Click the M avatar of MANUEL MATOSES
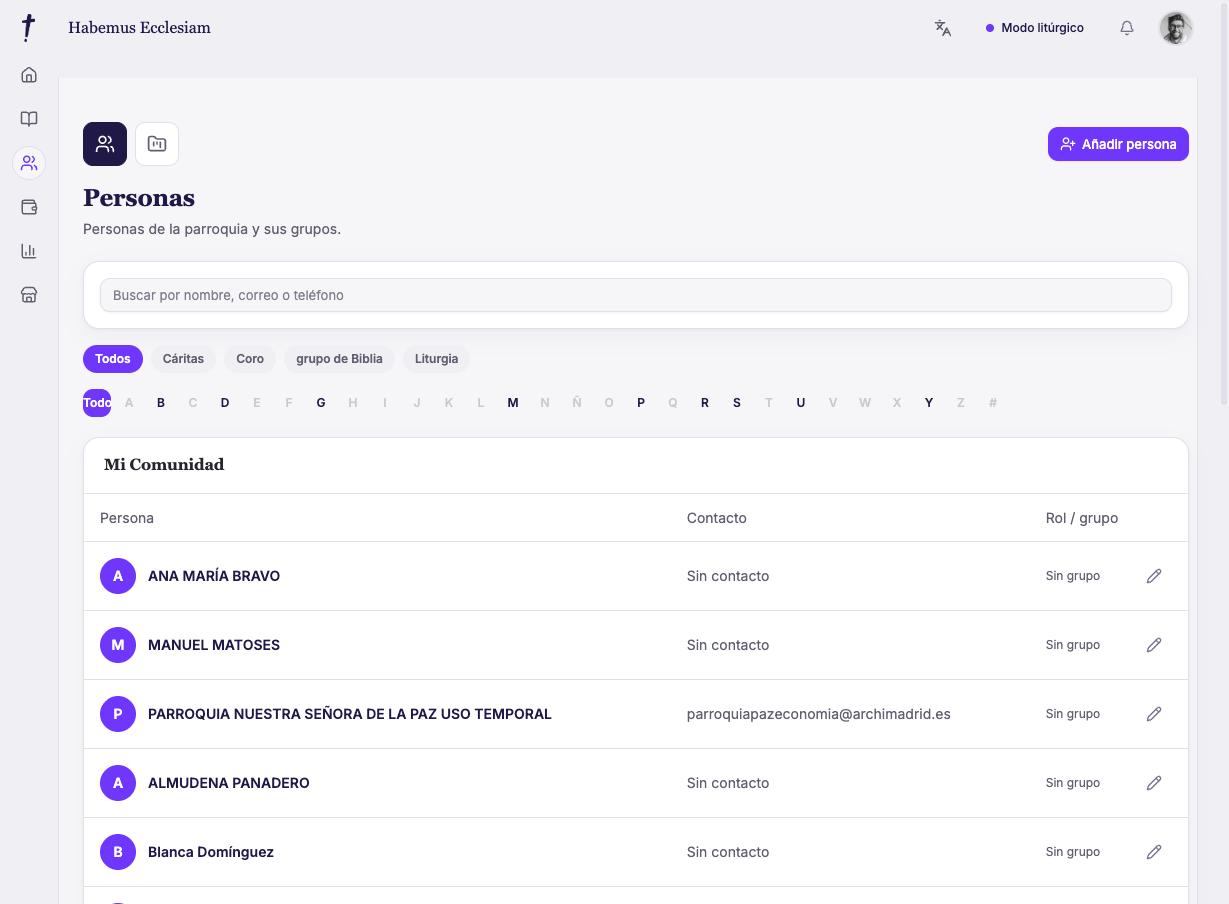 (x=118, y=645)
